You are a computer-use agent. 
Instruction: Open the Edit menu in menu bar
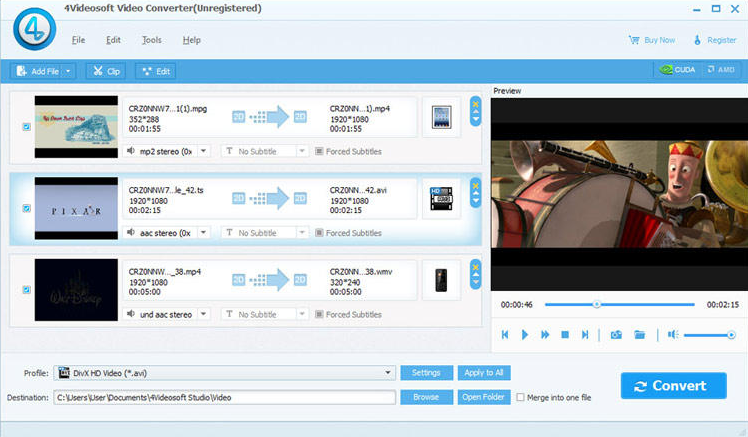pyautogui.click(x=113, y=40)
